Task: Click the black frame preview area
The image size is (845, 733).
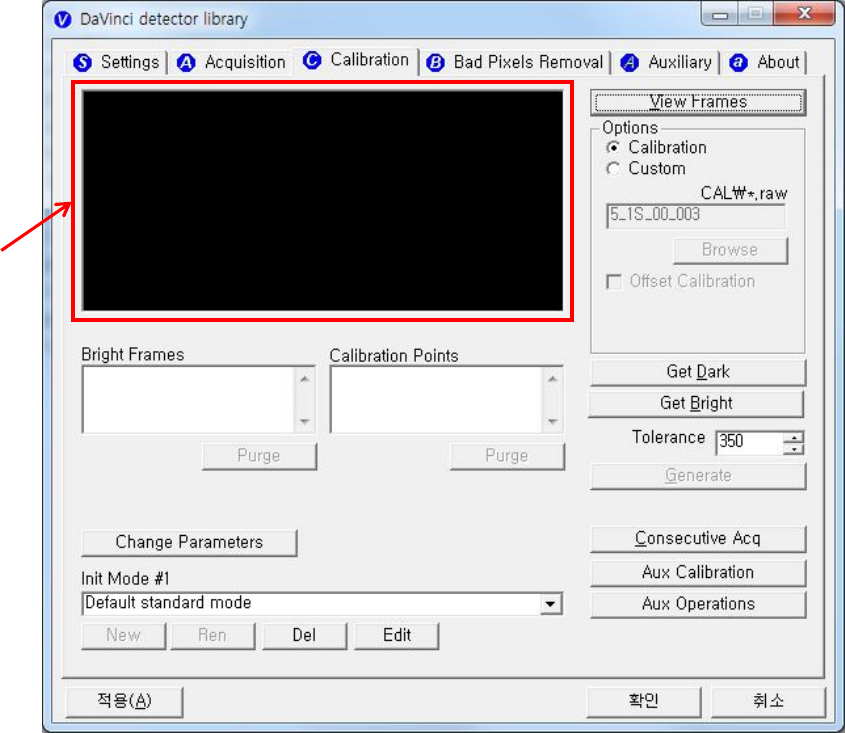Action: 323,201
